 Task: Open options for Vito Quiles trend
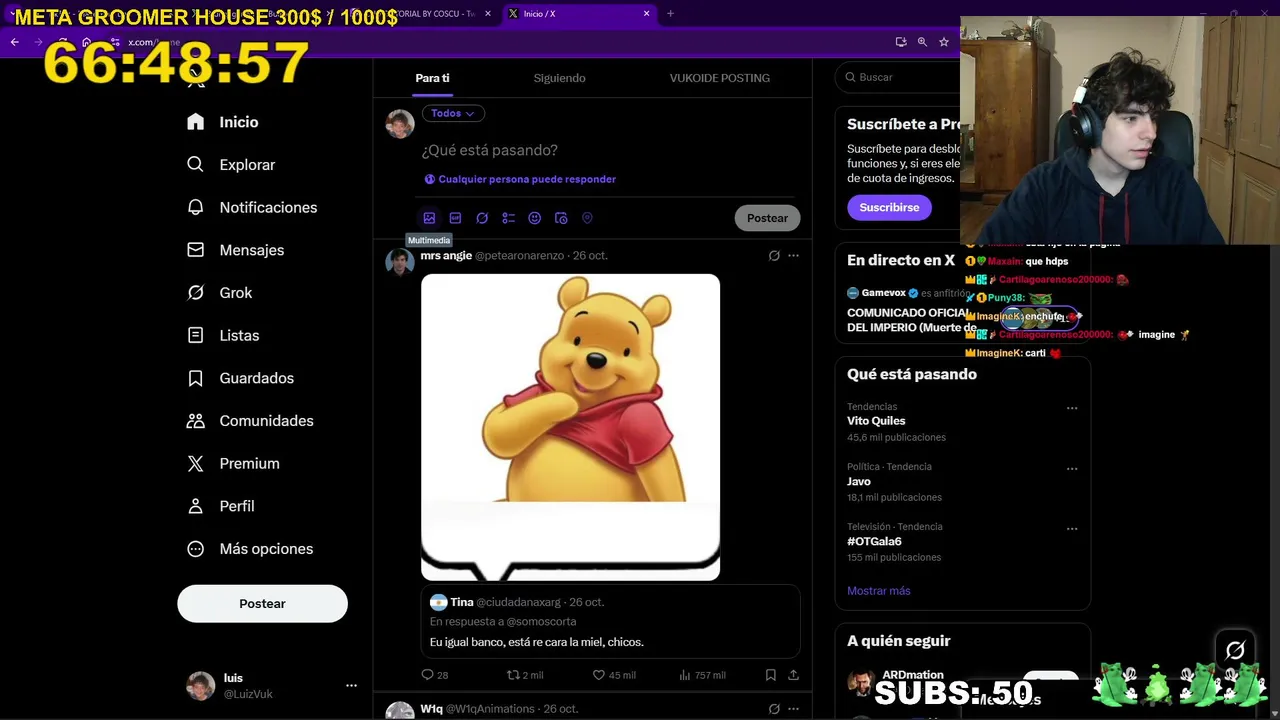[1072, 408]
